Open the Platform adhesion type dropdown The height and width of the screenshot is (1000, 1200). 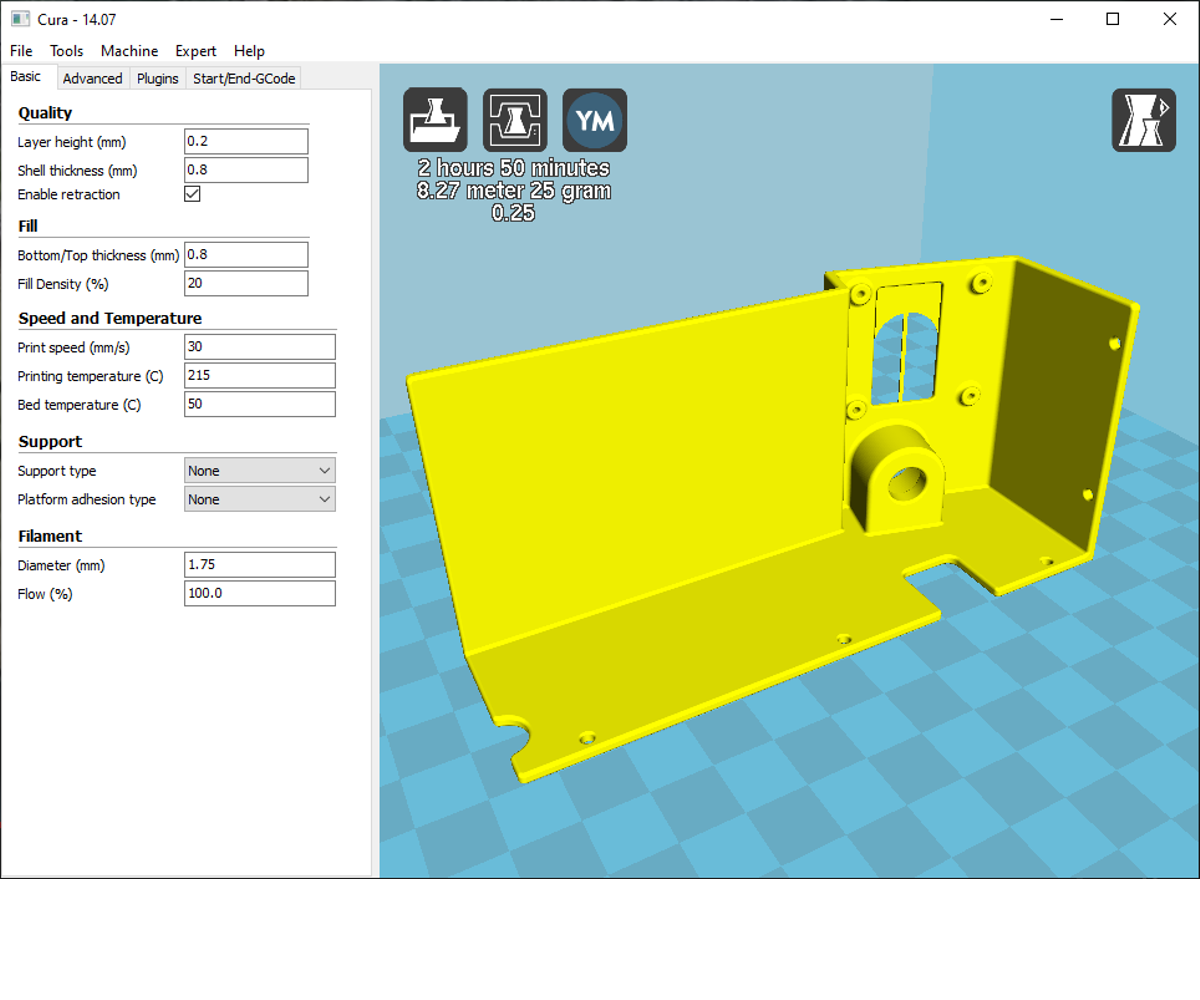tap(260, 499)
